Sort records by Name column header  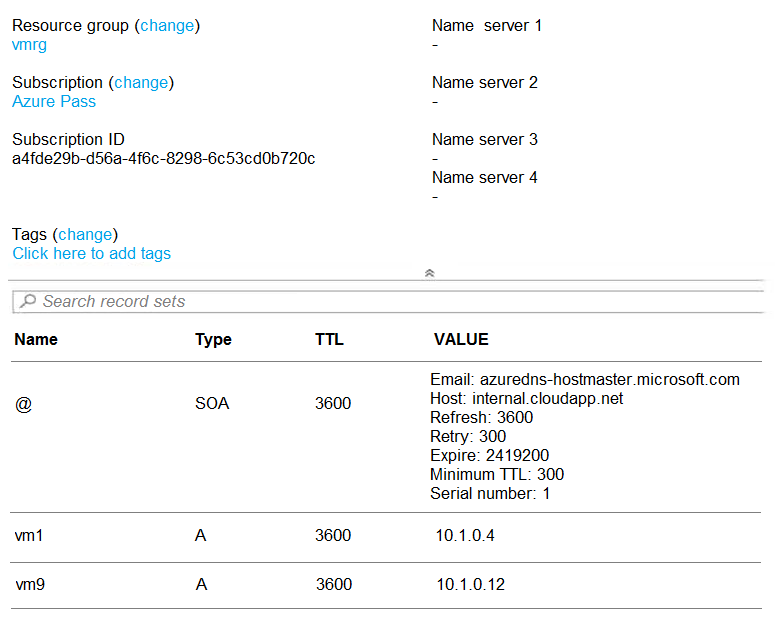(36, 340)
